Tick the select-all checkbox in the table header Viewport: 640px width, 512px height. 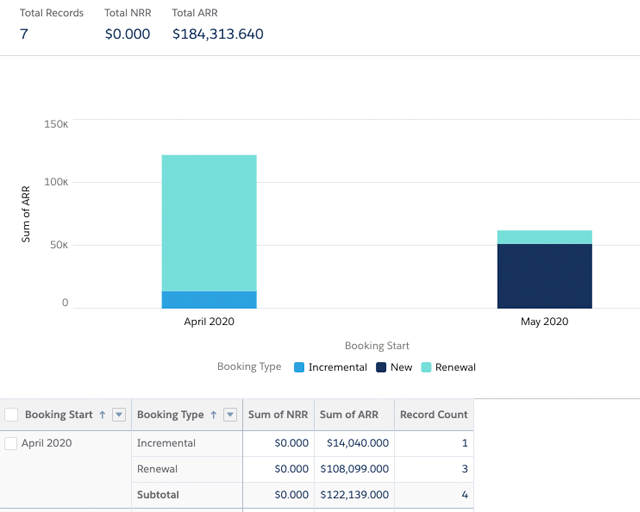point(12,415)
